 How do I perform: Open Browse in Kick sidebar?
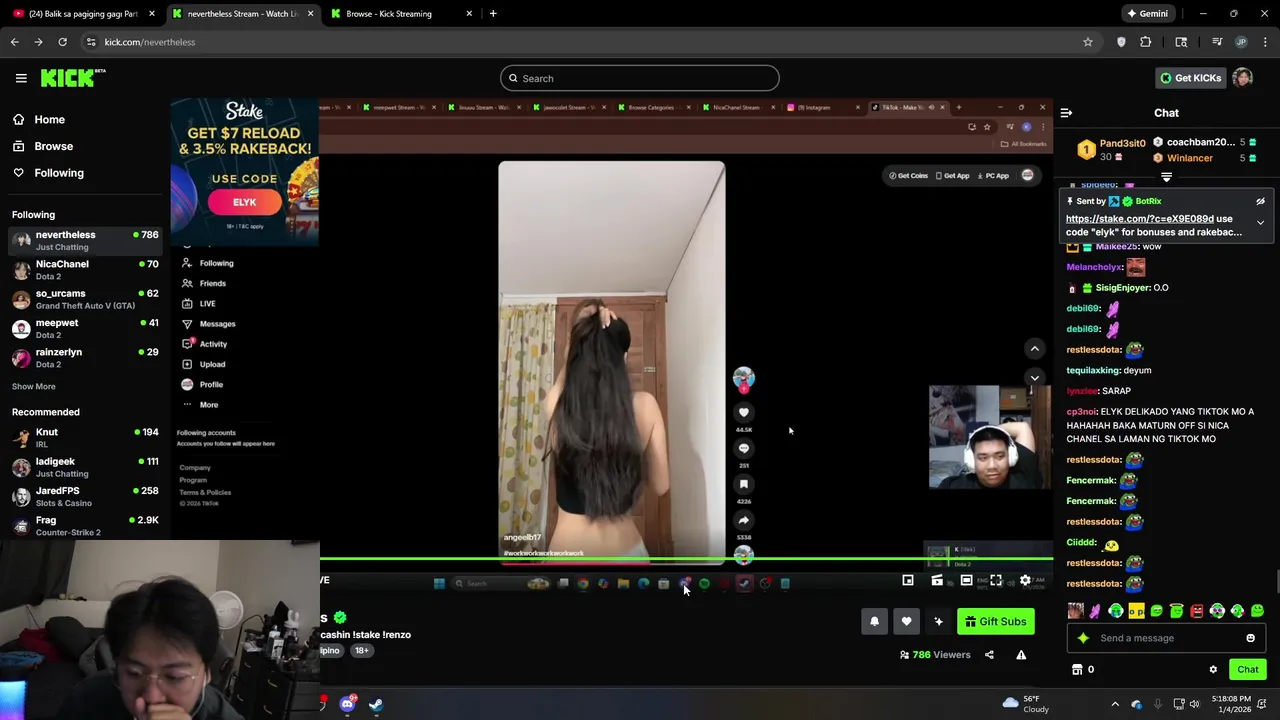(53, 146)
